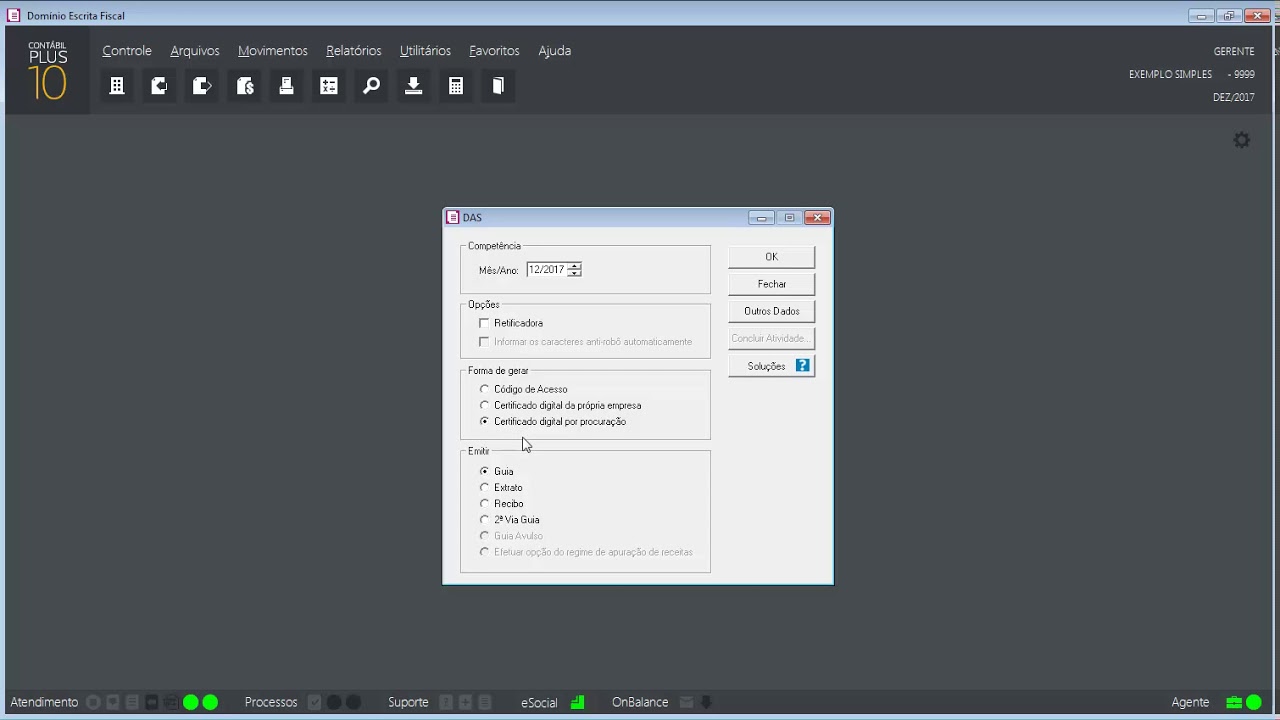Click the Atendimento chat bubble icon
Viewport: 1280px width, 720px height.
tap(113, 702)
